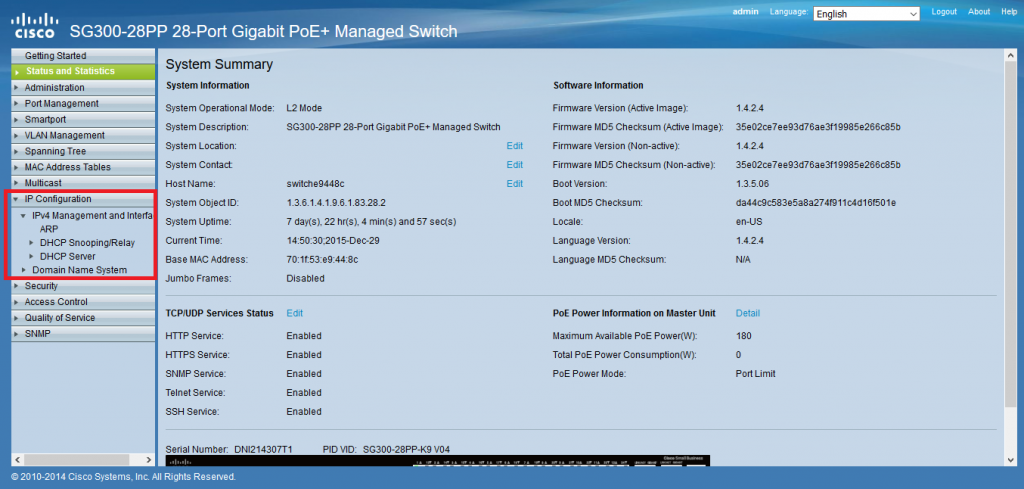Open the SNMP menu
This screenshot has height=489, width=1024.
click(x=84, y=334)
